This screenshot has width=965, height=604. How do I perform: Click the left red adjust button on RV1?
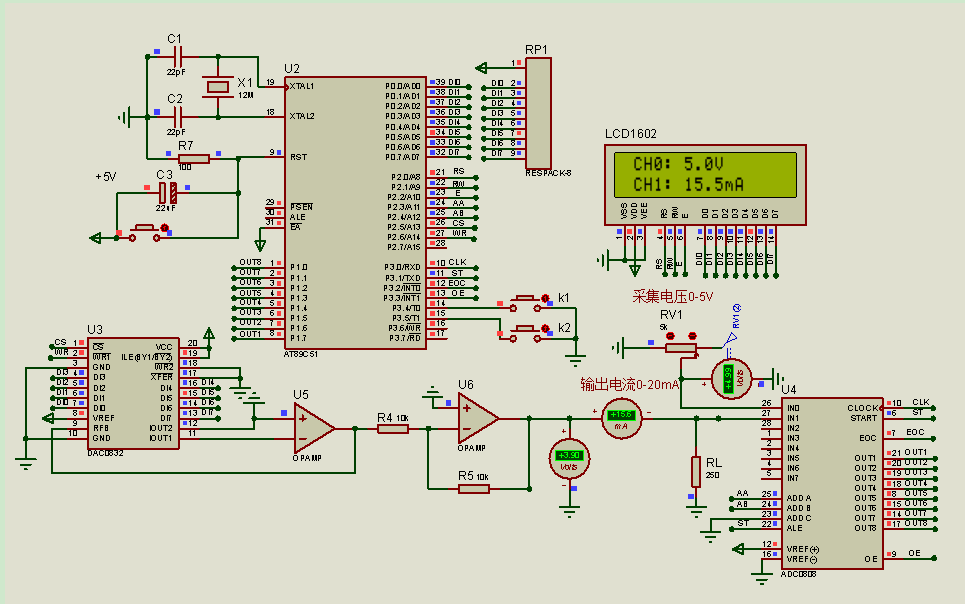671,336
